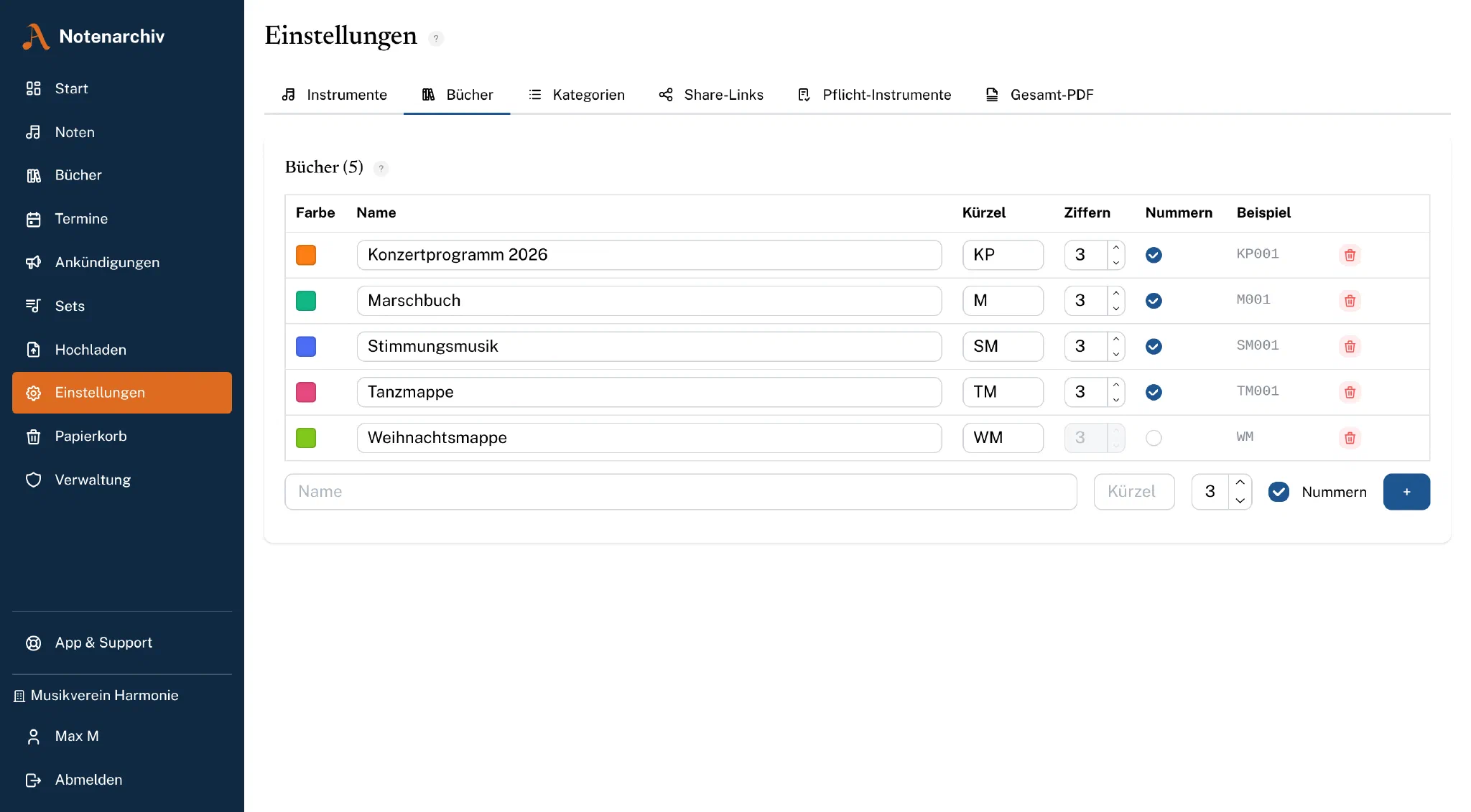
Task: Decrease Ziffern value for Marschbuch
Action: [x=1116, y=308]
